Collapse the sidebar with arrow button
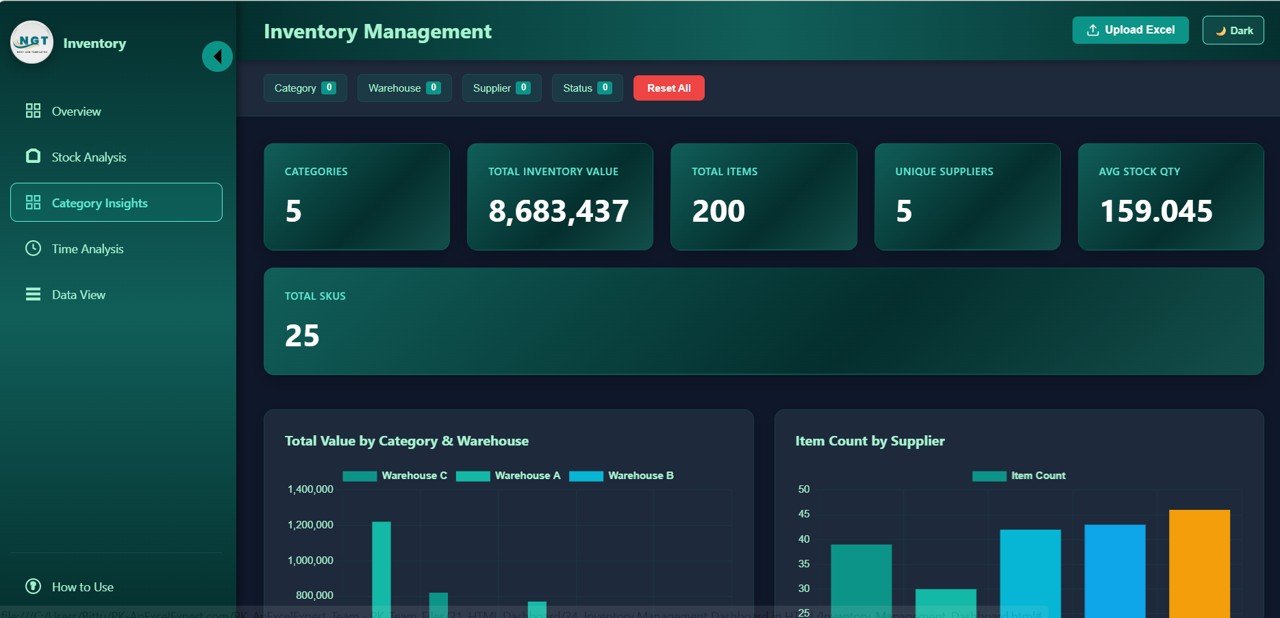Viewport: 1280px width, 618px height. click(217, 56)
